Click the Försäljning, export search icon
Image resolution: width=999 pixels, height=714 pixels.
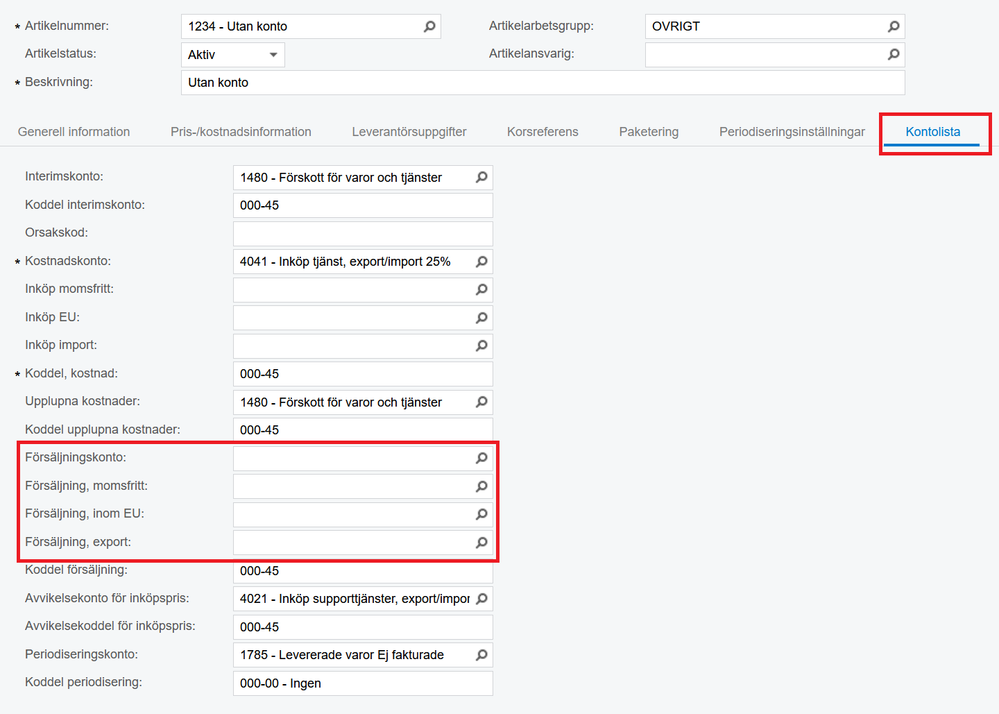[x=481, y=543]
